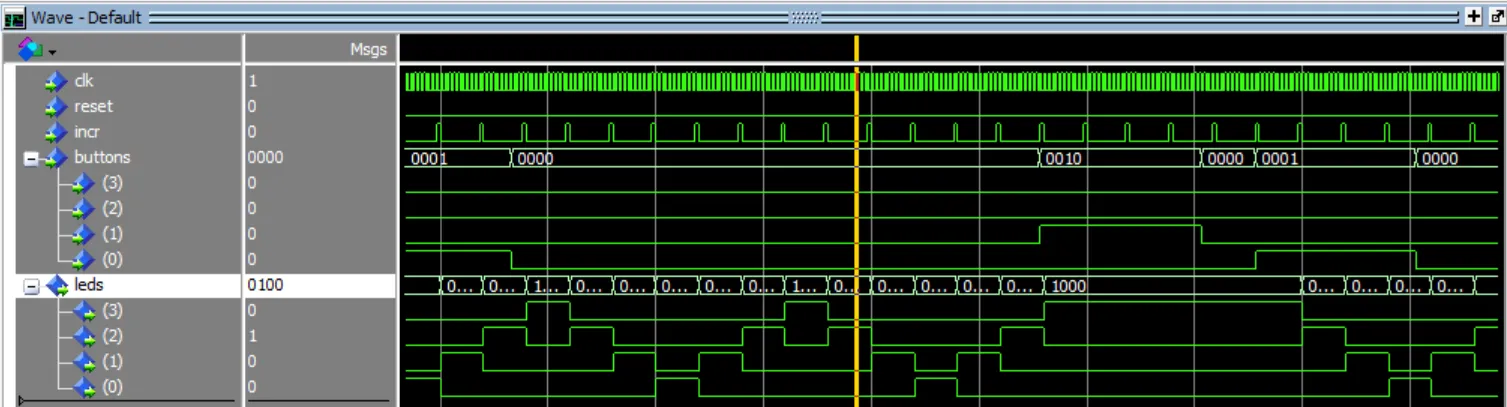Select the reset signal name
Image resolution: width=1507 pixels, height=407 pixels.
[93, 107]
